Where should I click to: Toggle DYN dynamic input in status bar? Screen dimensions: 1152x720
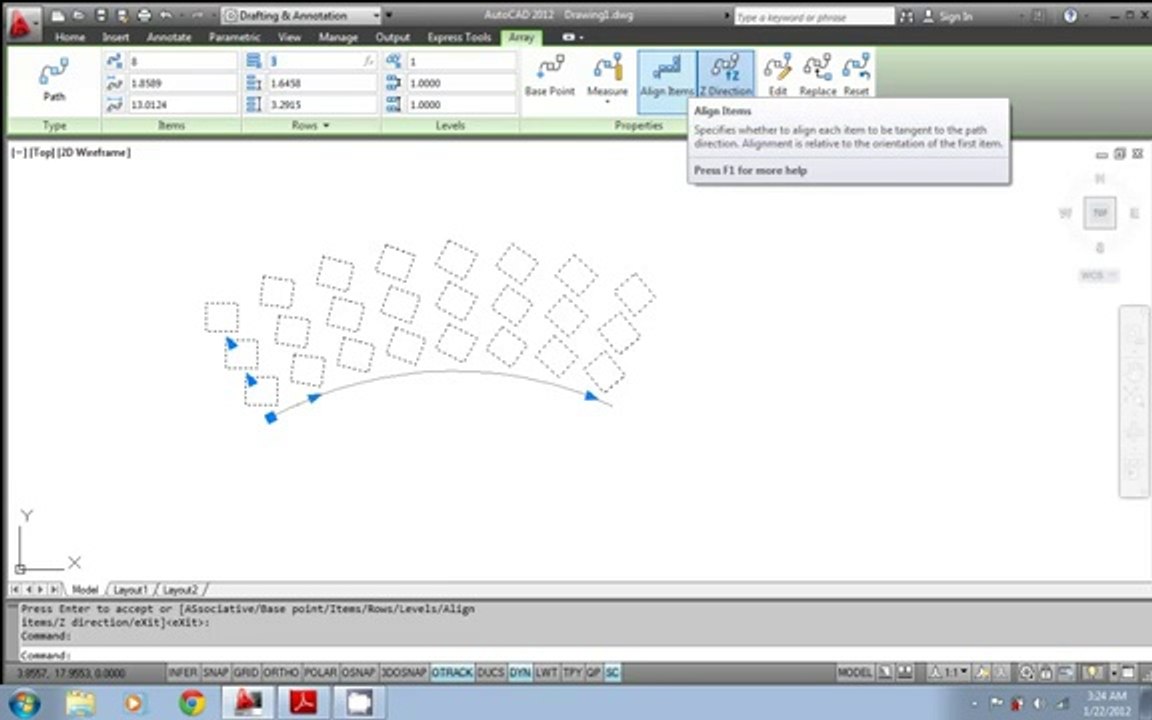[x=519, y=672]
